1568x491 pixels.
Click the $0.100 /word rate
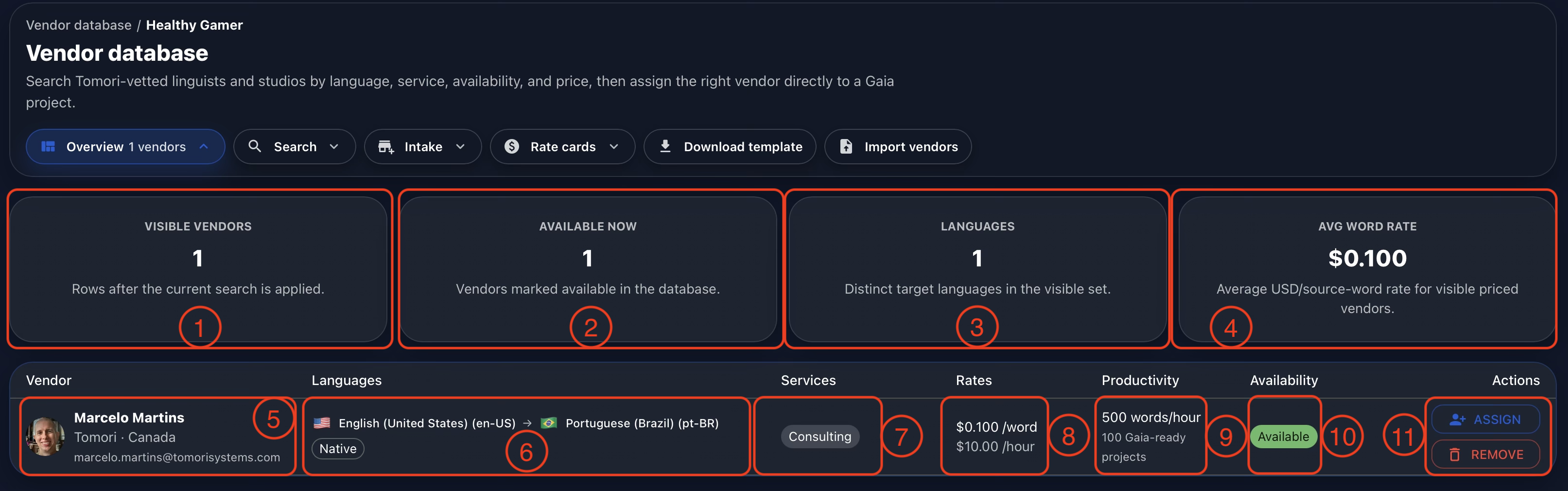(996, 427)
